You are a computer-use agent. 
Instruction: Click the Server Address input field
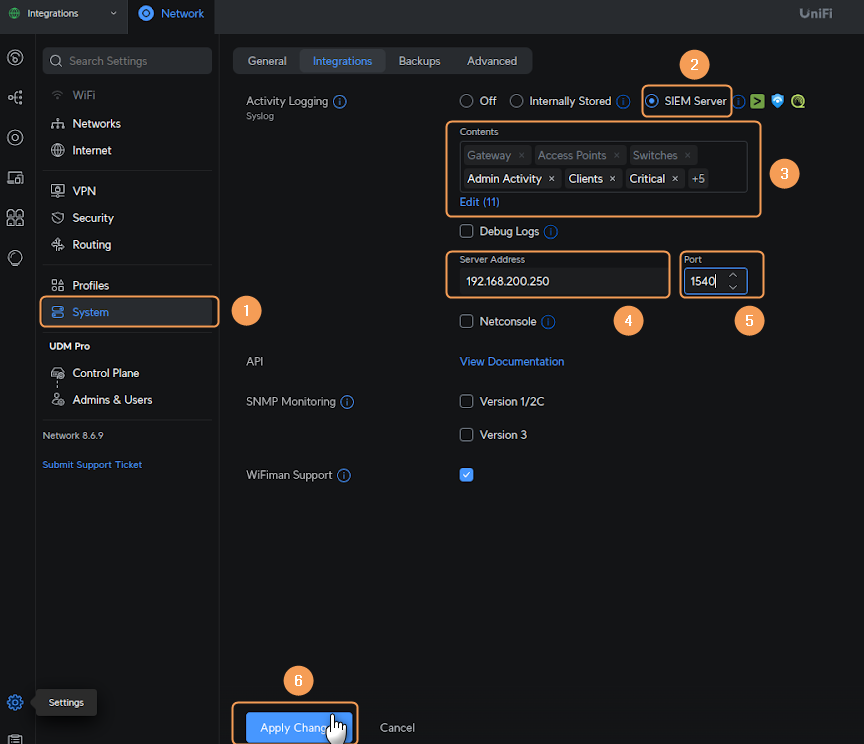[x=558, y=281]
